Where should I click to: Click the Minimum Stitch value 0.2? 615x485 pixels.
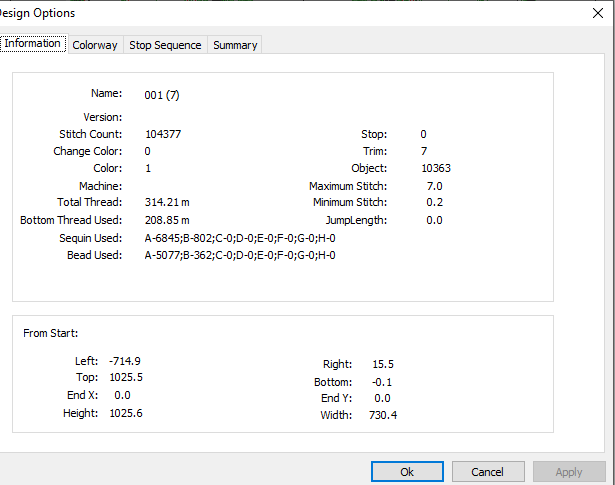click(x=435, y=202)
